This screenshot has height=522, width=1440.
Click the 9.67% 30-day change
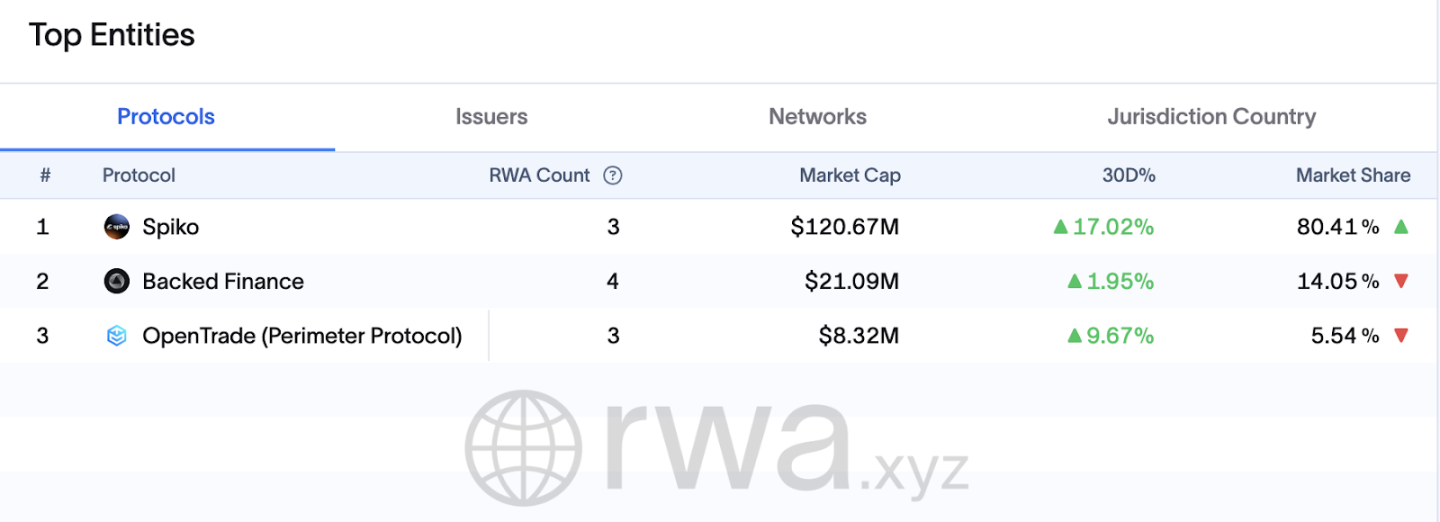tap(1120, 336)
